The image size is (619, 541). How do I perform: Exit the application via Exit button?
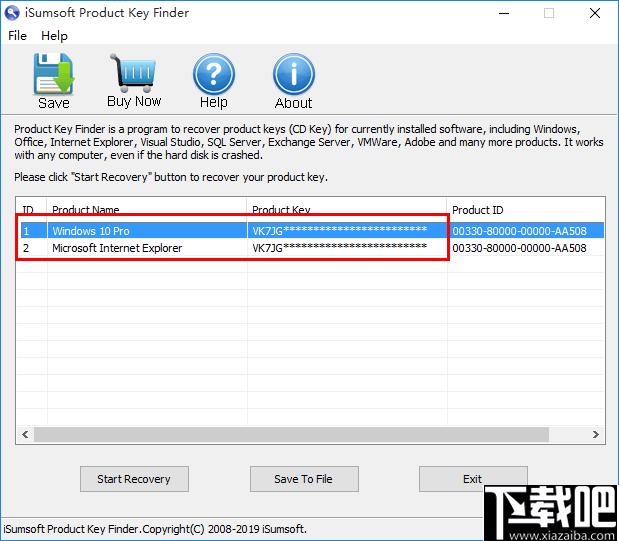point(473,479)
